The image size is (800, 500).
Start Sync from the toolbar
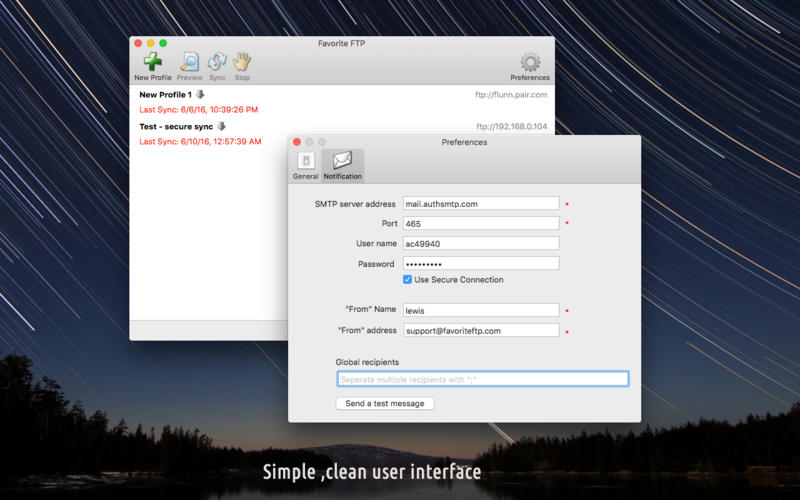[217, 63]
